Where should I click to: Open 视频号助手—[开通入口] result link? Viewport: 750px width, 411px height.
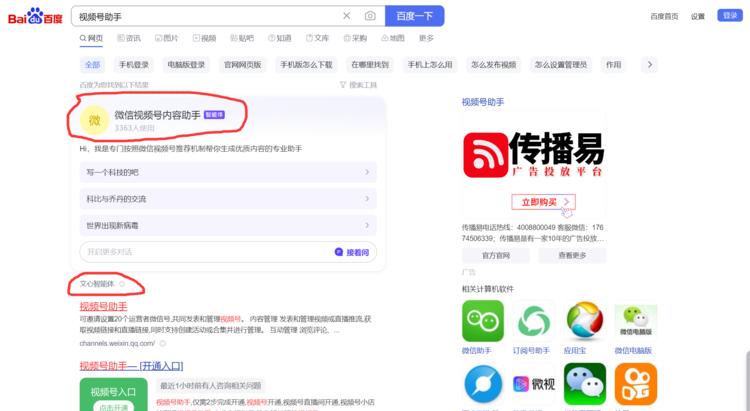tap(132, 366)
